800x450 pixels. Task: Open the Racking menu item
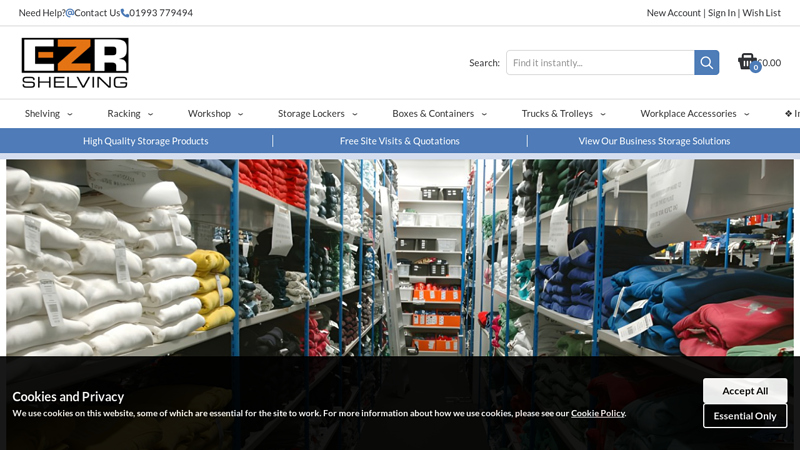[124, 114]
